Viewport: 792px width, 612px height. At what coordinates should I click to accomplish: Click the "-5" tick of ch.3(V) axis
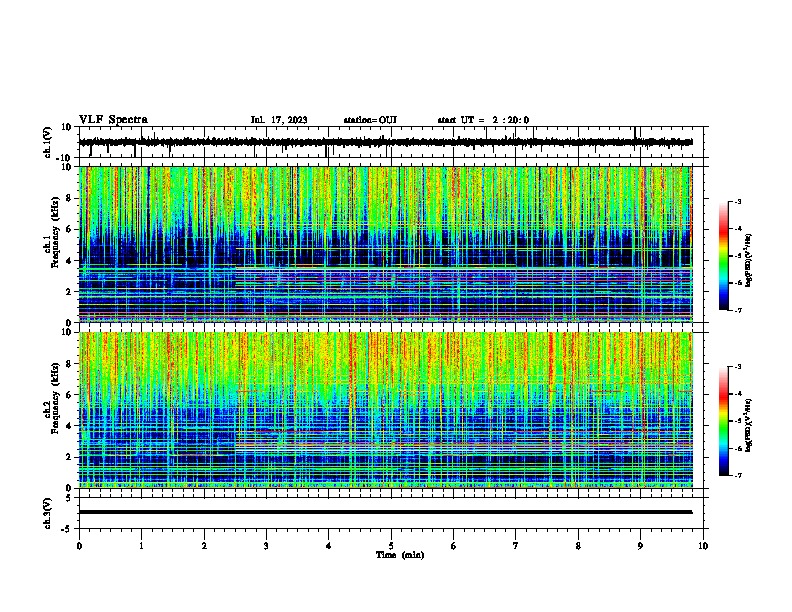click(67, 529)
